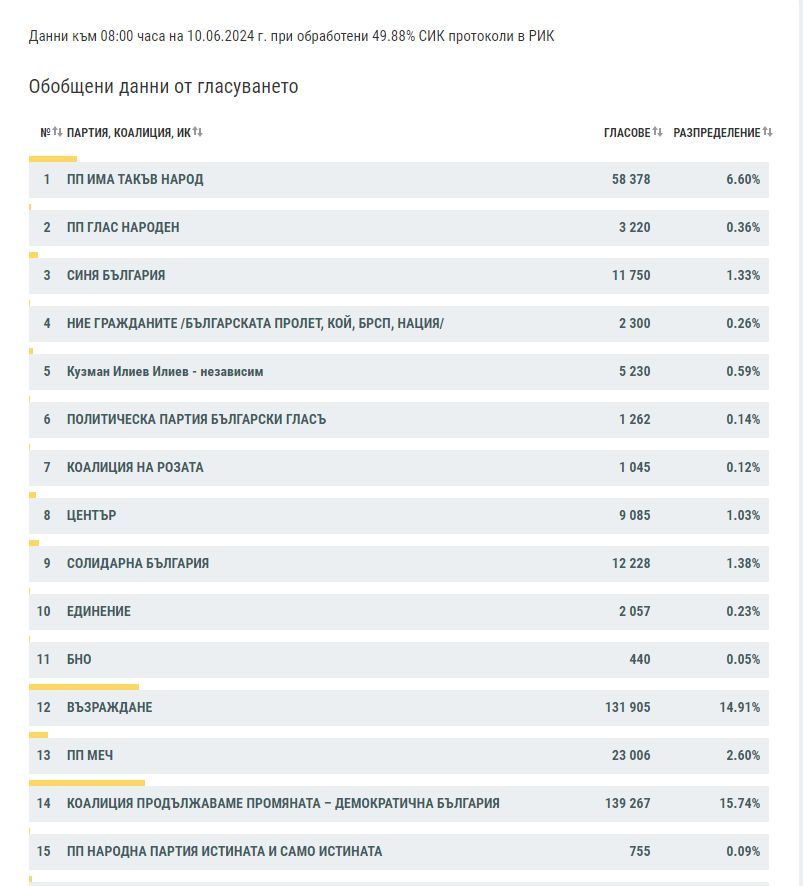Click ПП НАРОДНА ПАРТИЯ ИСТИНАТА row
The height and width of the screenshot is (886, 803).
click(399, 852)
